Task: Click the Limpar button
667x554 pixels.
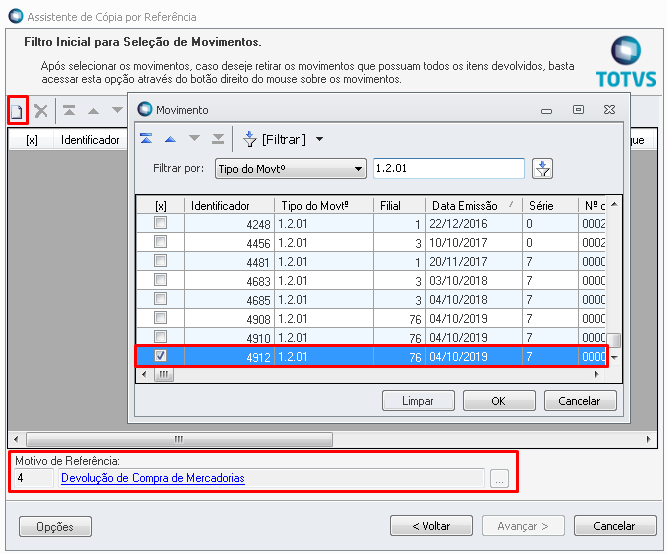Action: pyautogui.click(x=418, y=401)
